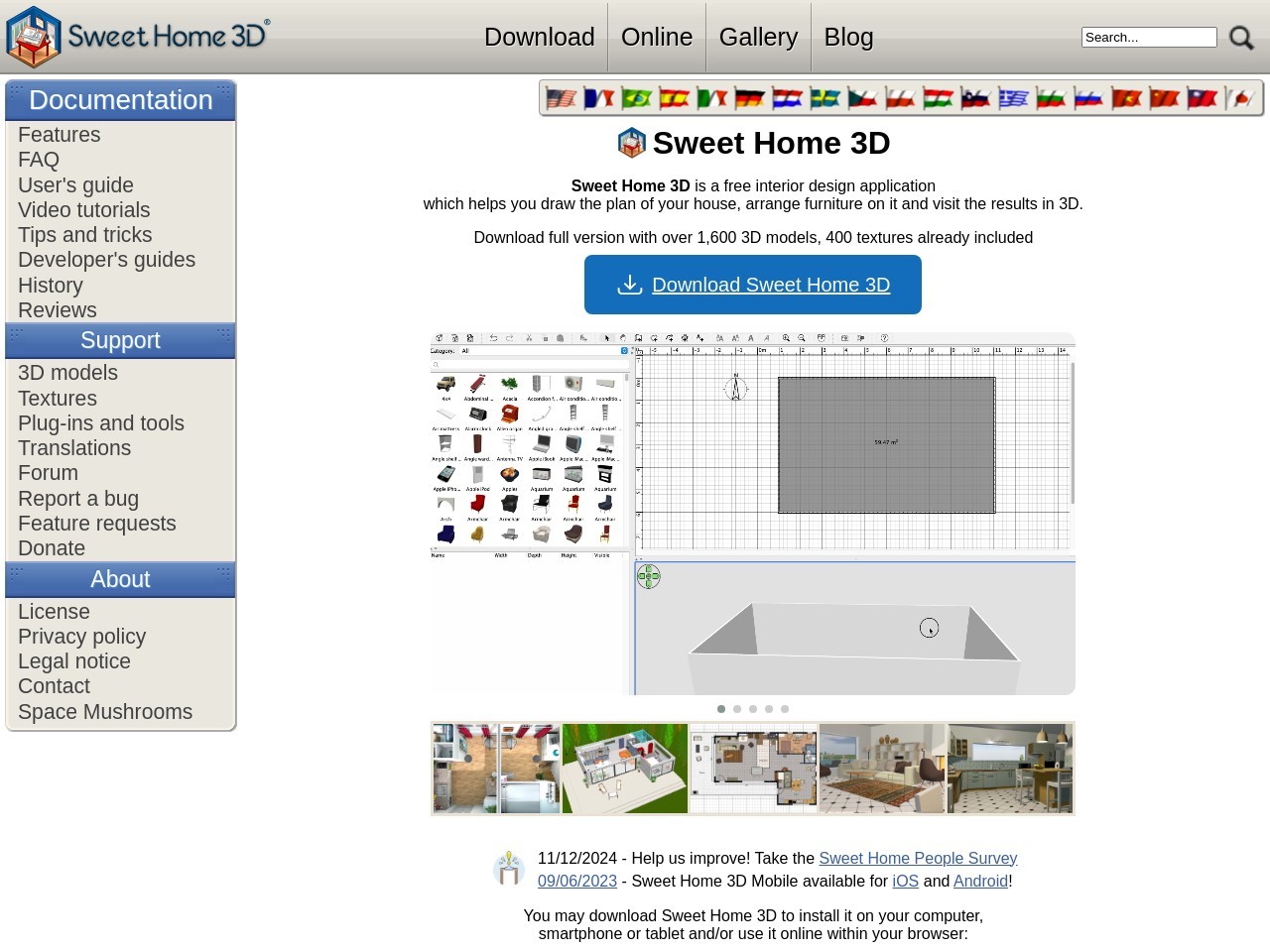Open the iOS app link
1270x952 pixels.
905,882
